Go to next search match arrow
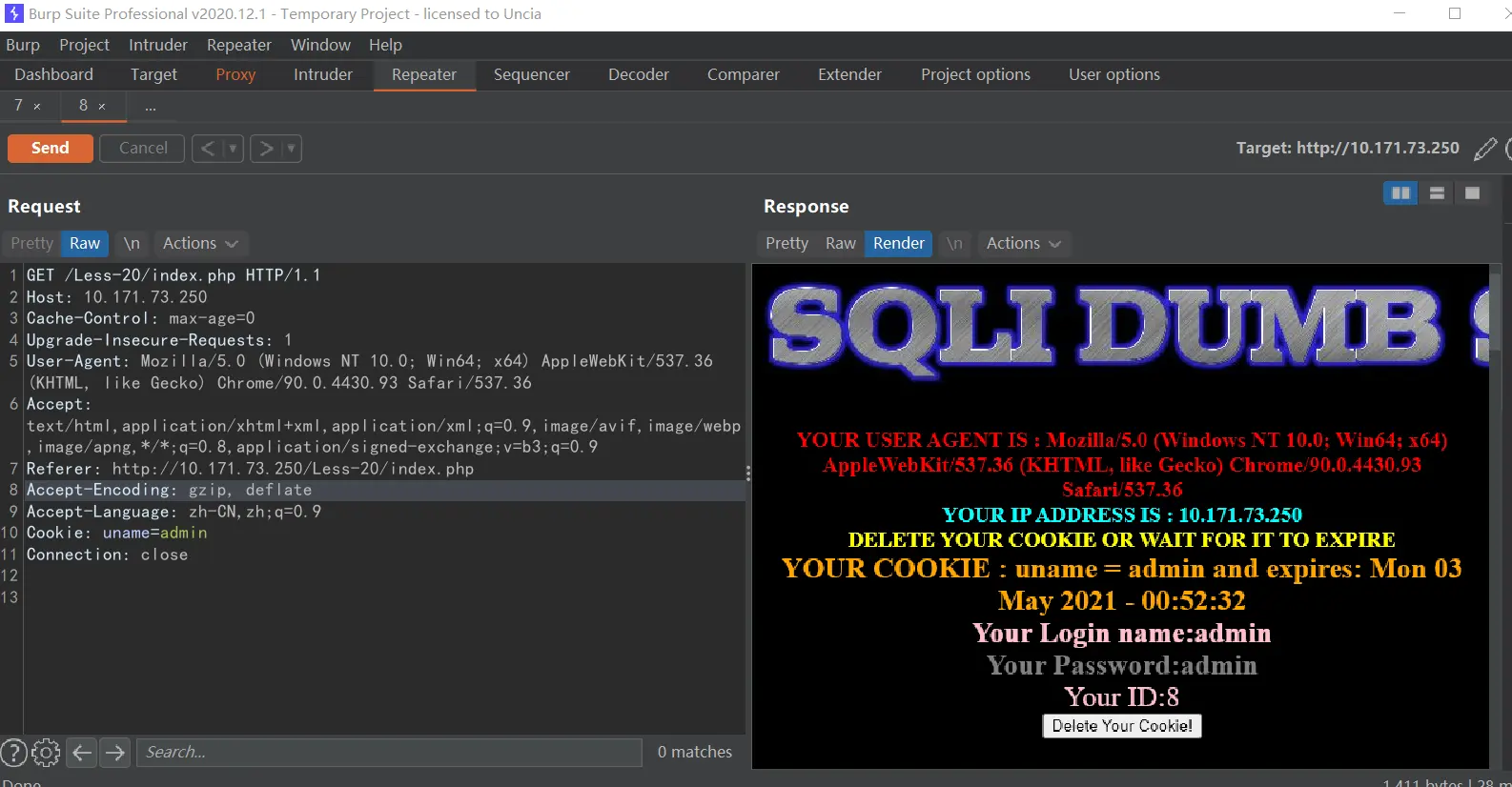 [115, 753]
